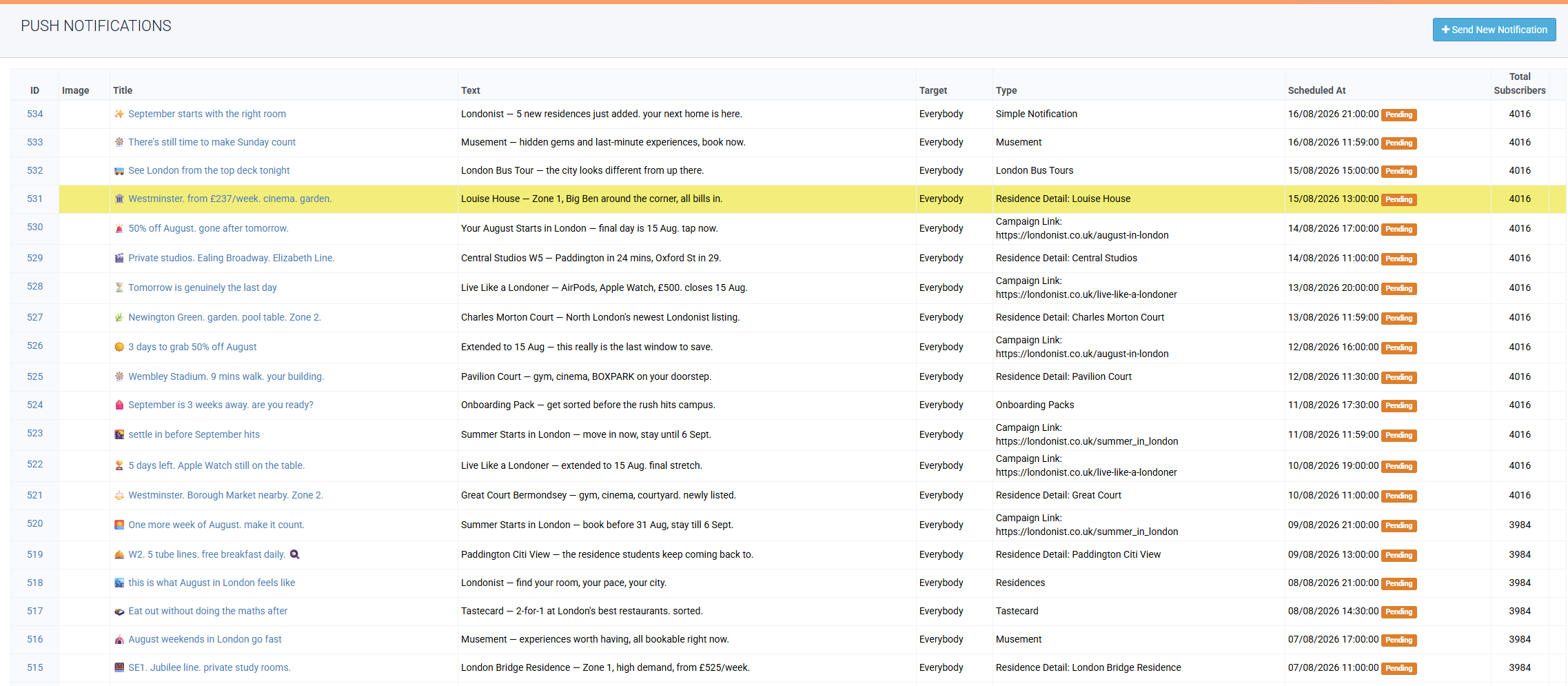Click the emoji before 'September is 3 weeks away. are you ready?'
The height and width of the screenshot is (686, 1568).
point(119,405)
